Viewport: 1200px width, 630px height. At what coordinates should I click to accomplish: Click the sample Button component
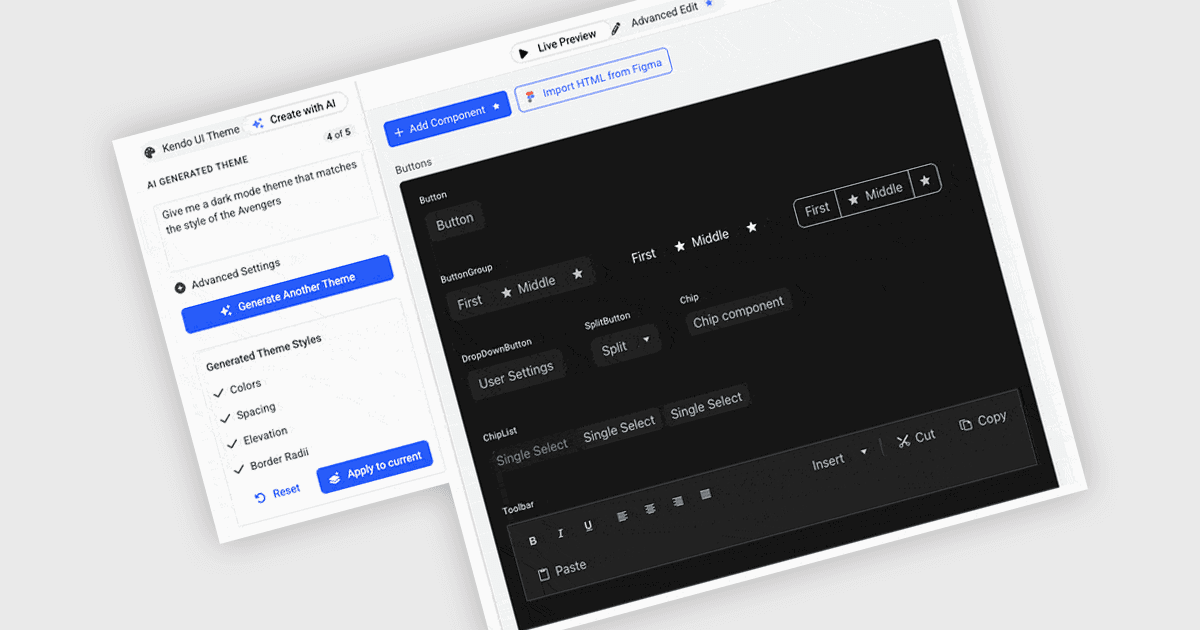point(455,221)
